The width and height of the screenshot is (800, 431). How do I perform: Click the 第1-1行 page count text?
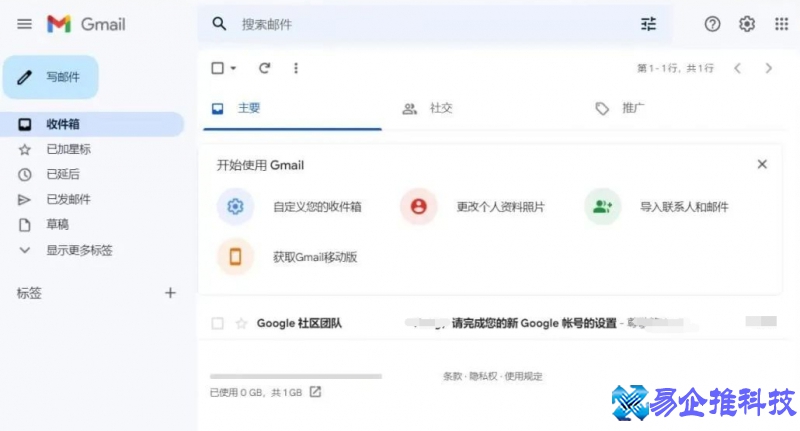(675, 68)
